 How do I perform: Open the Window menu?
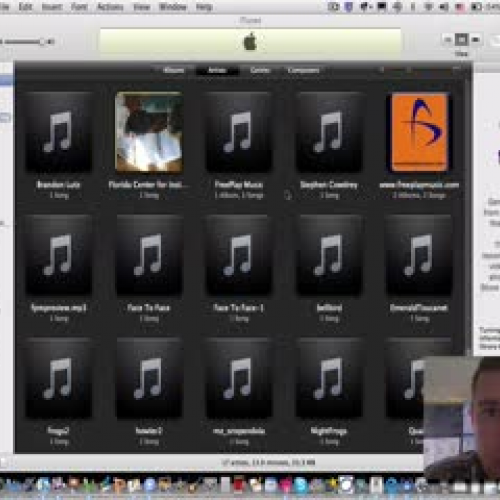click(172, 7)
